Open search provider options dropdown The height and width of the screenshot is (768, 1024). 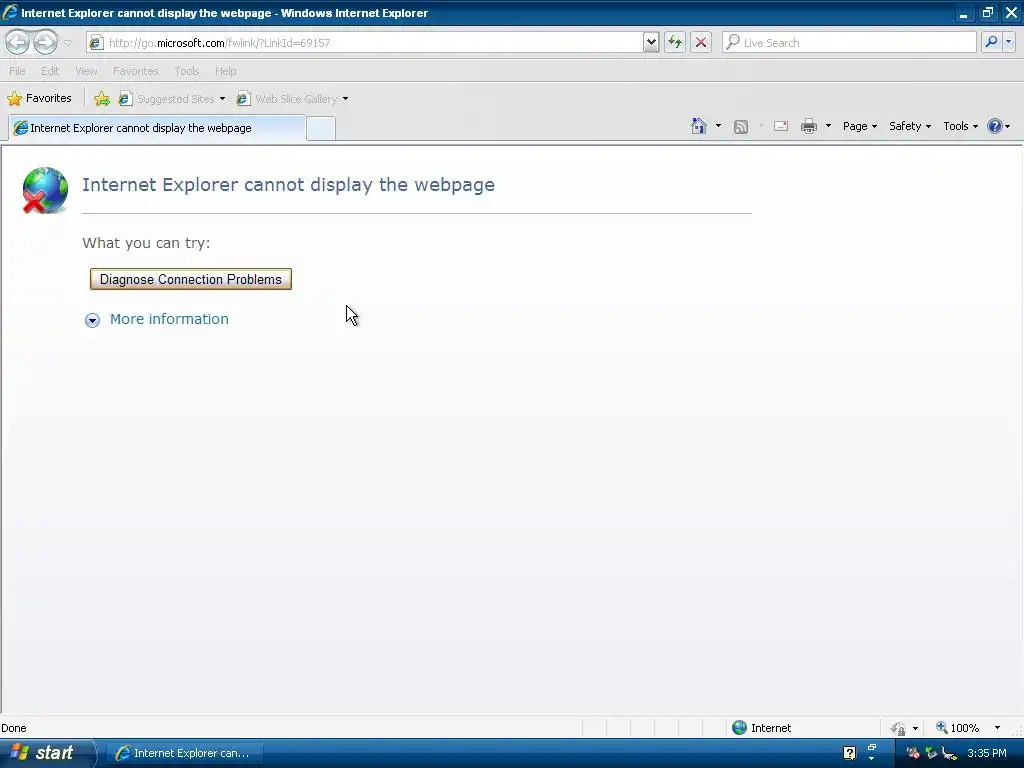point(1008,42)
